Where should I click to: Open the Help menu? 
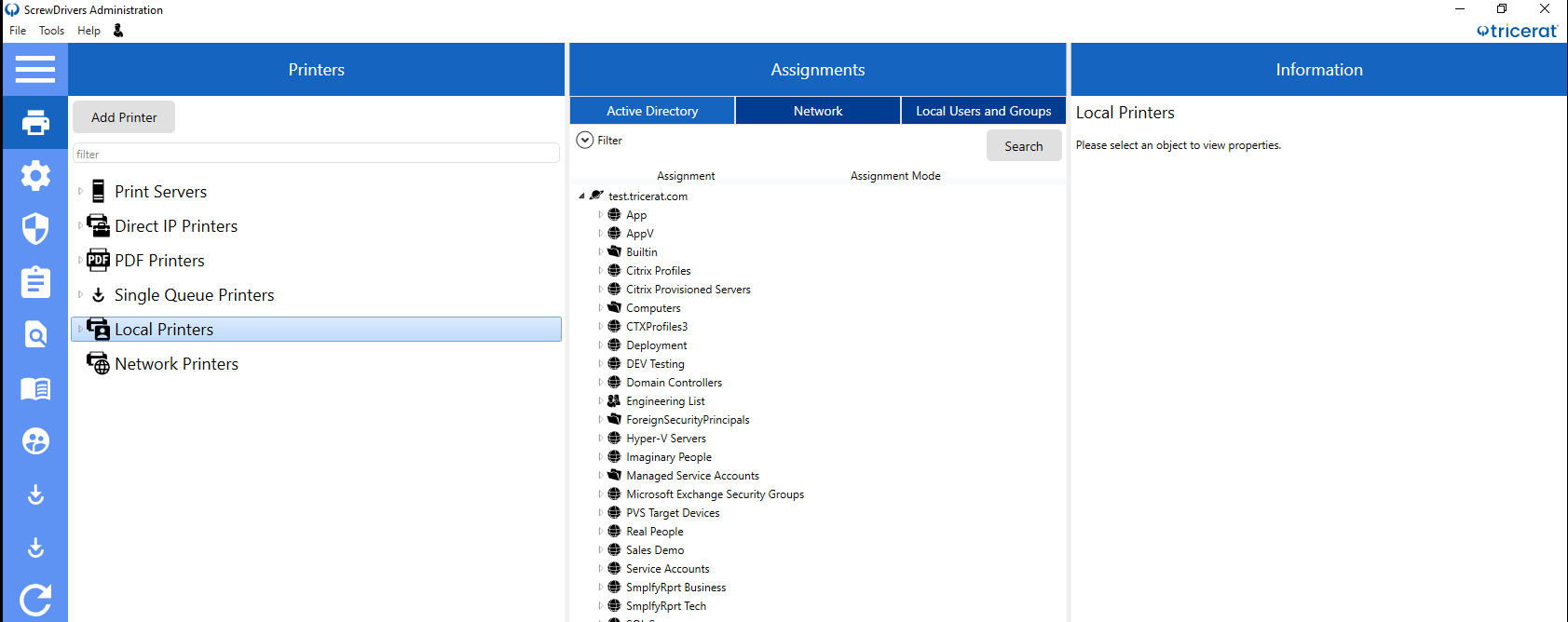(x=89, y=31)
